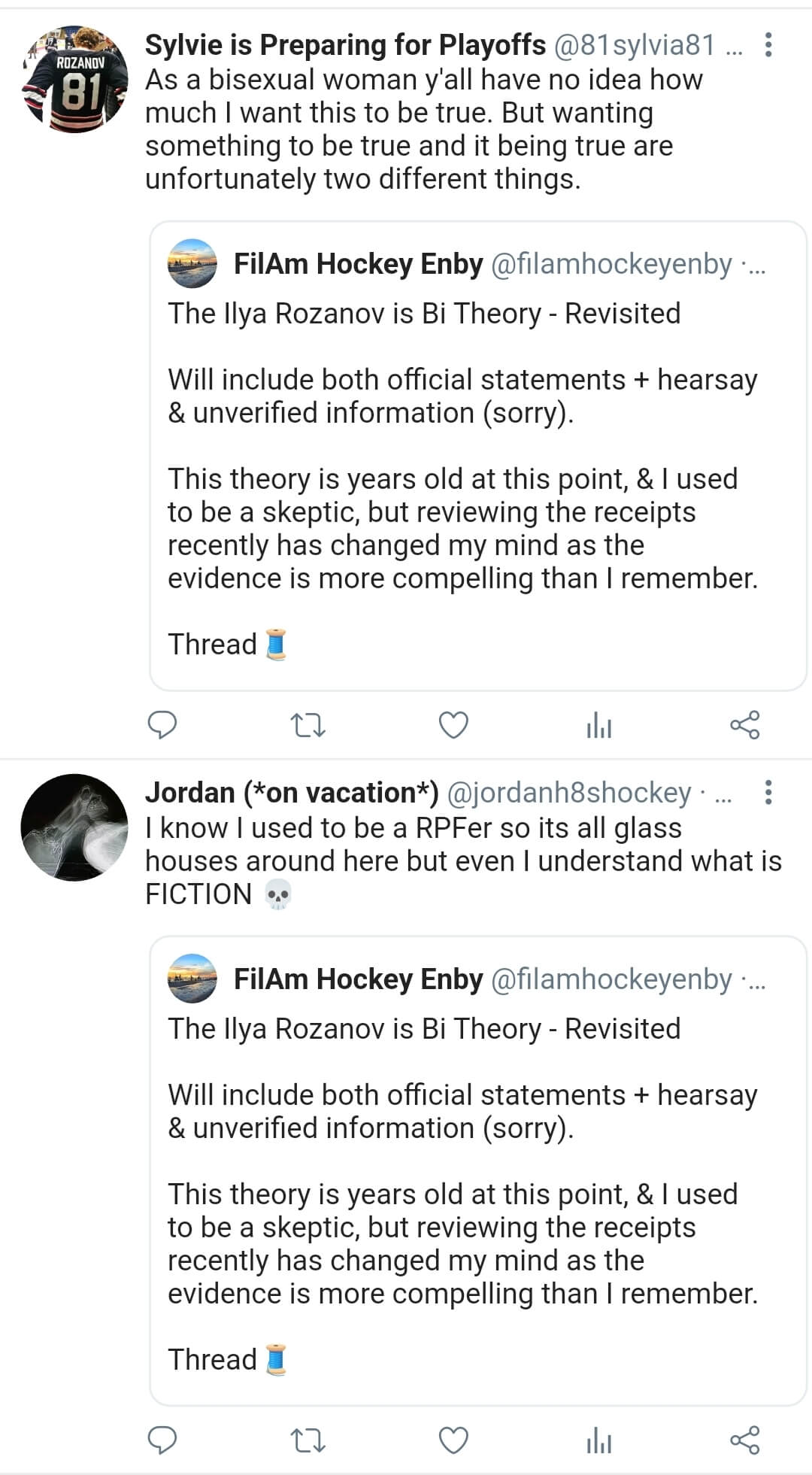Image resolution: width=812 pixels, height=1475 pixels.
Task: View analytics for Jordan's tweet
Action: [598, 1440]
